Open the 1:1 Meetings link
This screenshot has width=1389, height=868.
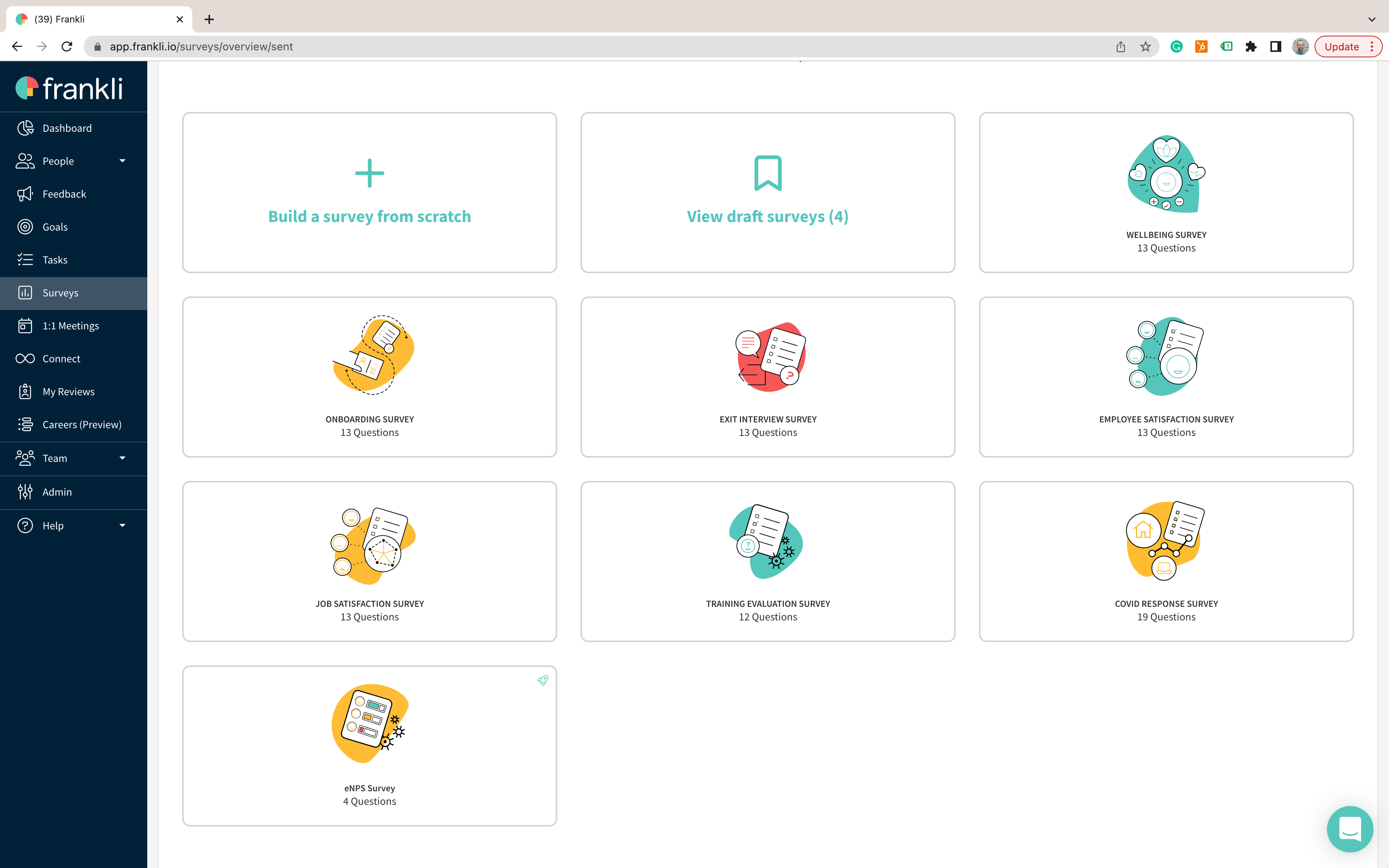[x=74, y=325]
